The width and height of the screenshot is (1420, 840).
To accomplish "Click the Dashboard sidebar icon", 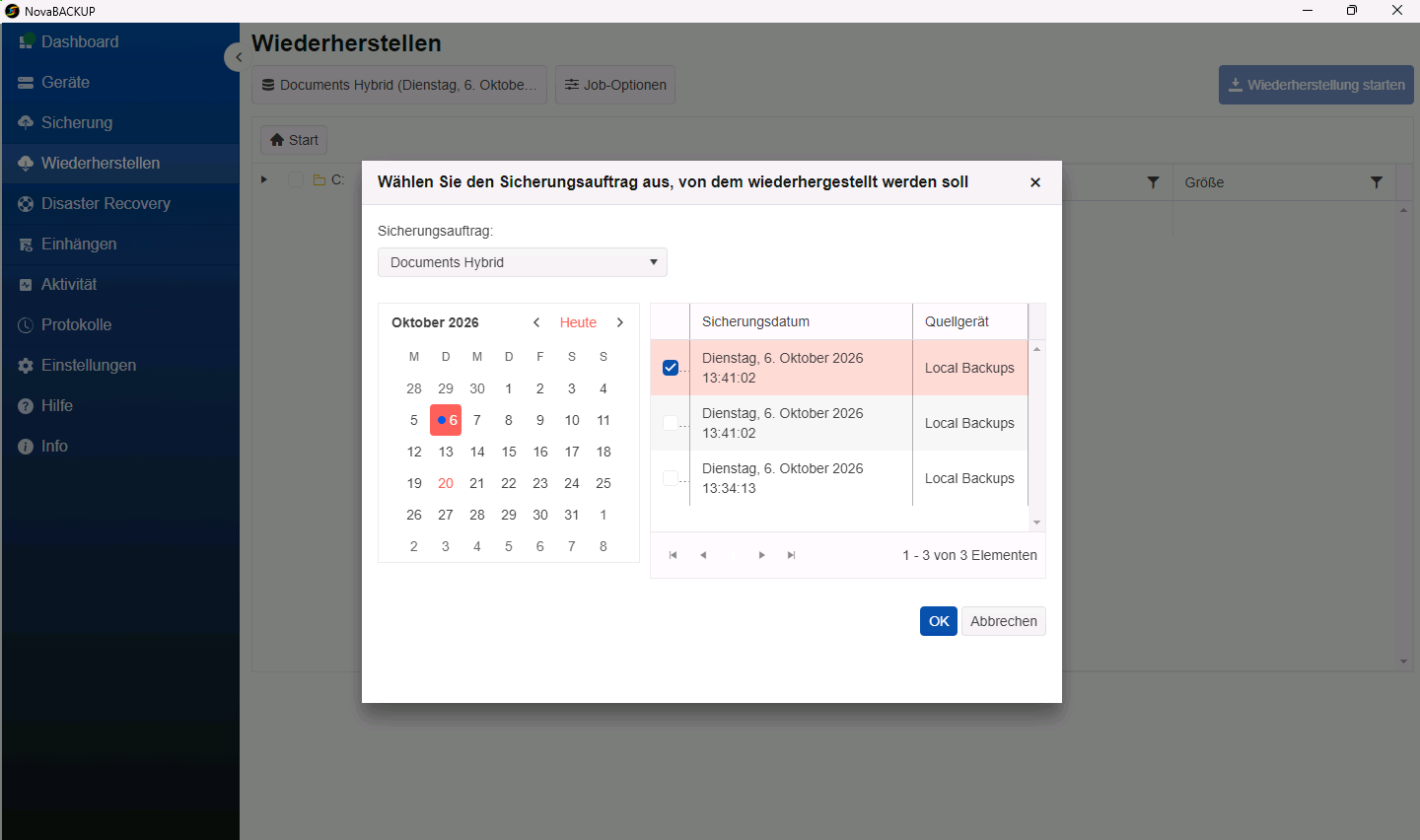I will [27, 41].
